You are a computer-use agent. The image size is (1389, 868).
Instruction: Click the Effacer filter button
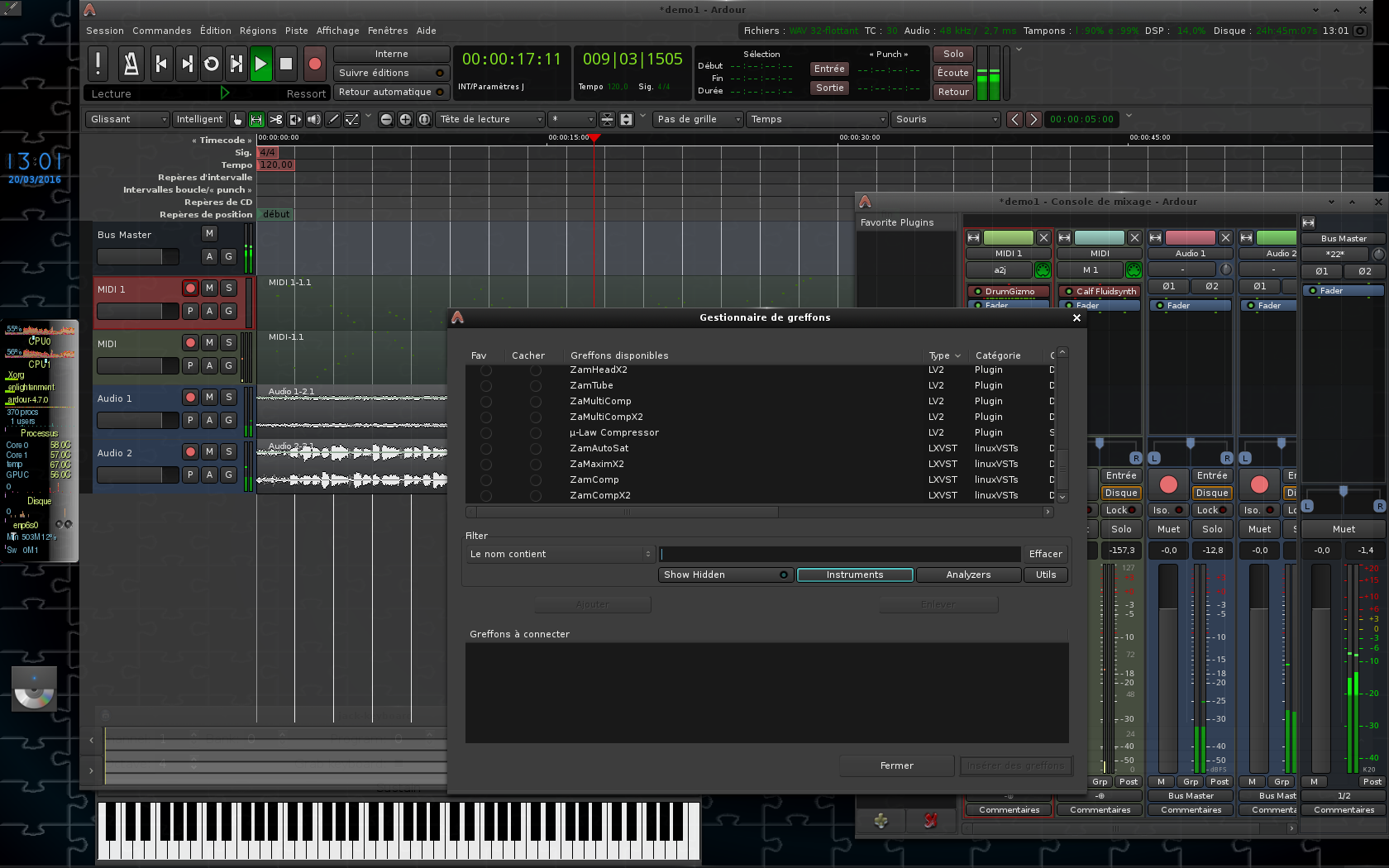click(x=1045, y=554)
